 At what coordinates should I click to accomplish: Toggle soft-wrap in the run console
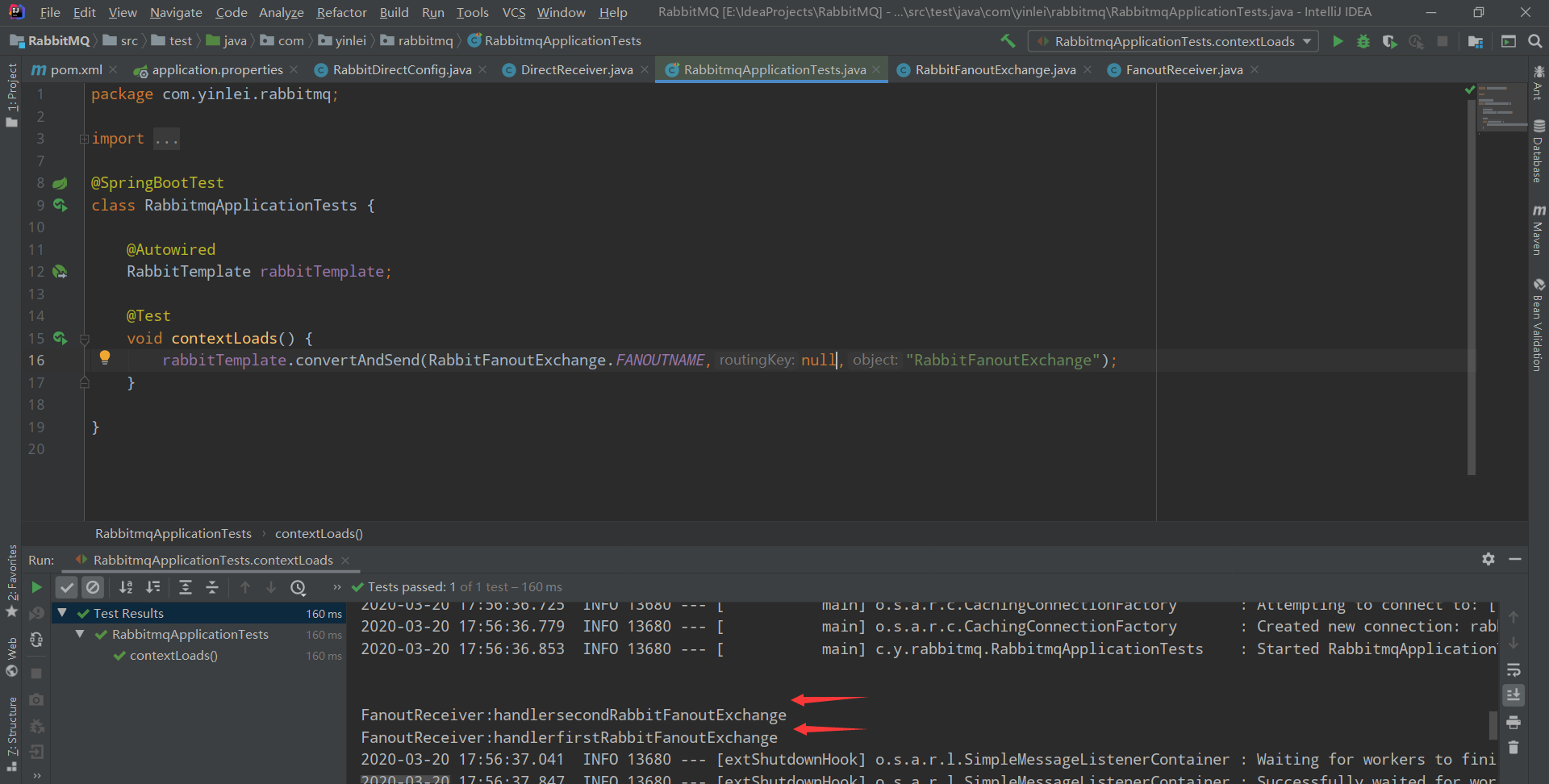pyautogui.click(x=1514, y=669)
